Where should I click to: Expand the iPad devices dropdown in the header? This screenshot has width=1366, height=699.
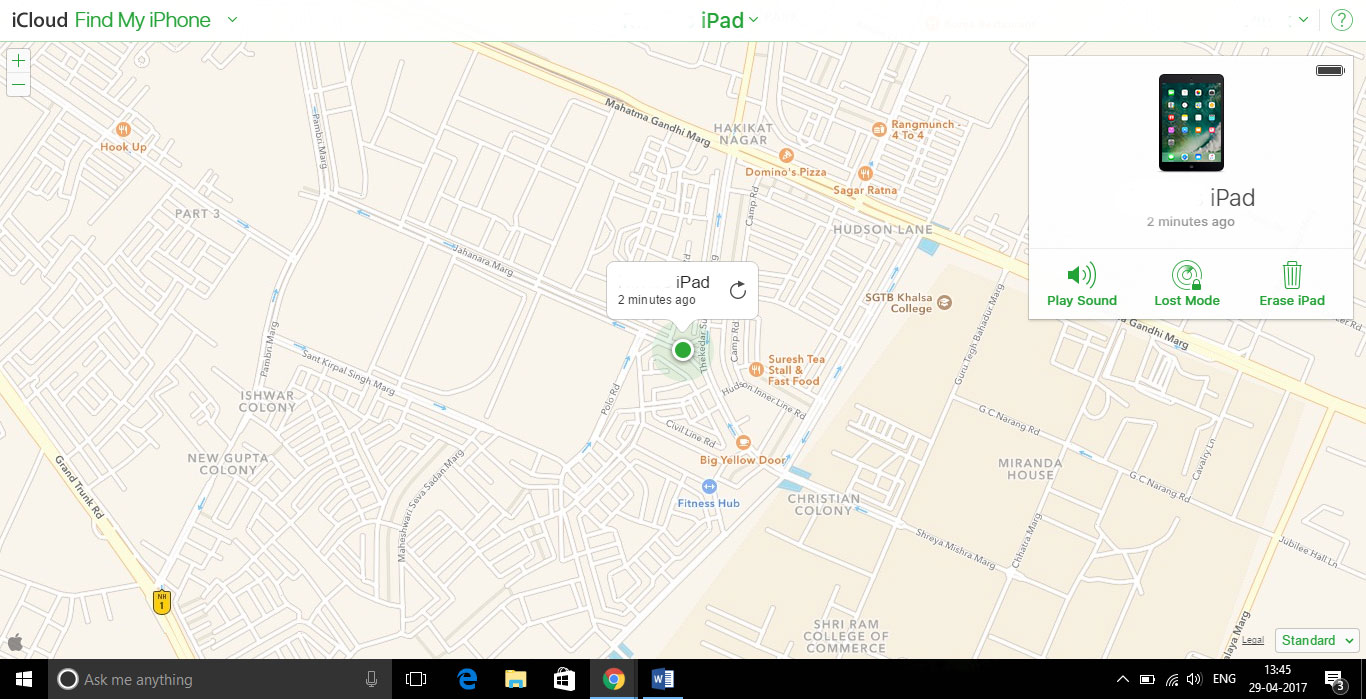click(729, 20)
